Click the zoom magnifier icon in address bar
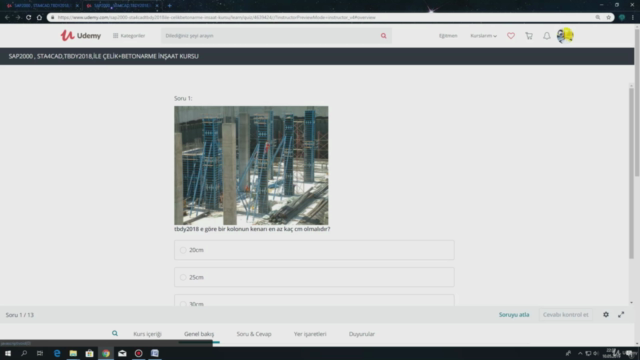 coord(598,18)
